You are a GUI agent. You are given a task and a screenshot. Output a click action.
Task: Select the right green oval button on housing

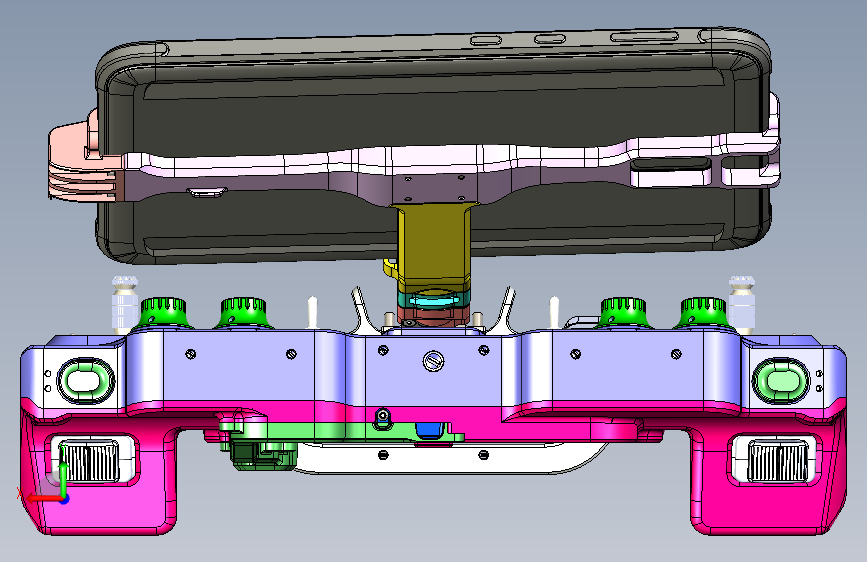(780, 381)
